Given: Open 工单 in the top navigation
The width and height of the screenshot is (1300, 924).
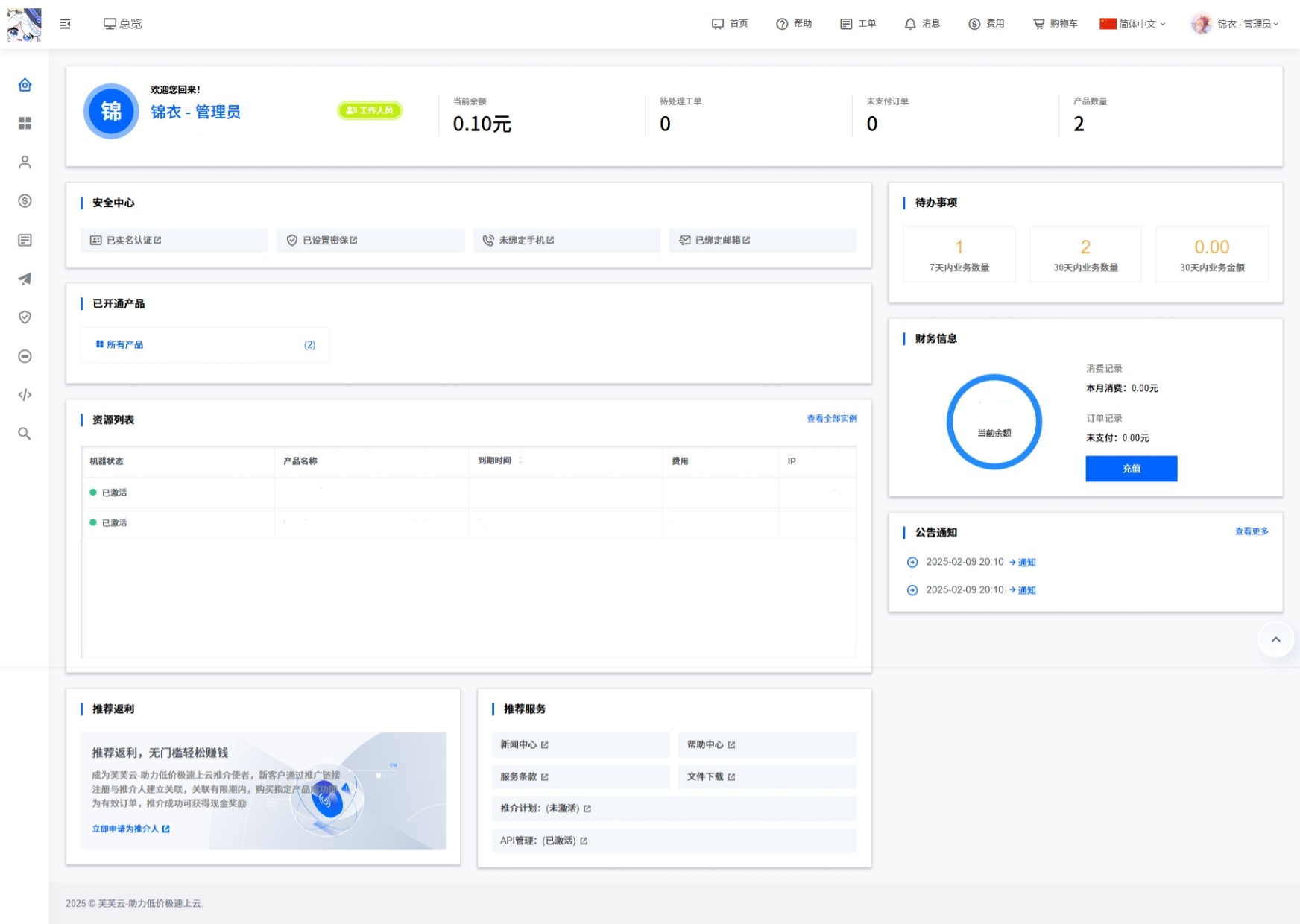Looking at the screenshot, I should tap(858, 24).
